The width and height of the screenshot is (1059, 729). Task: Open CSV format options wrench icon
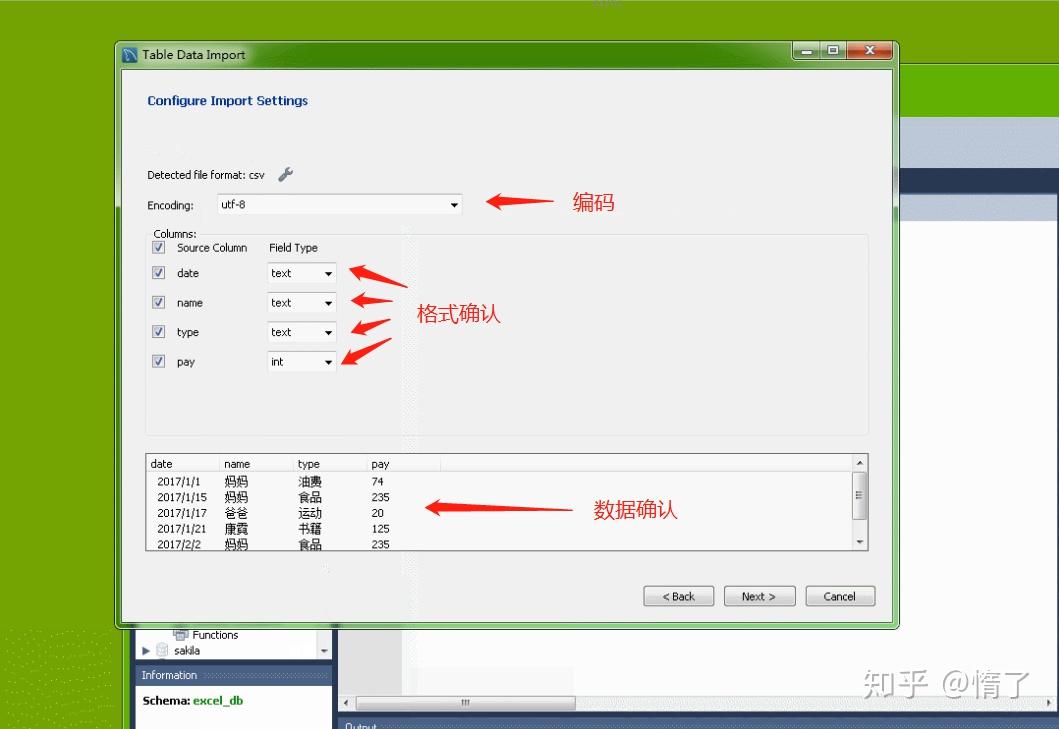(286, 174)
